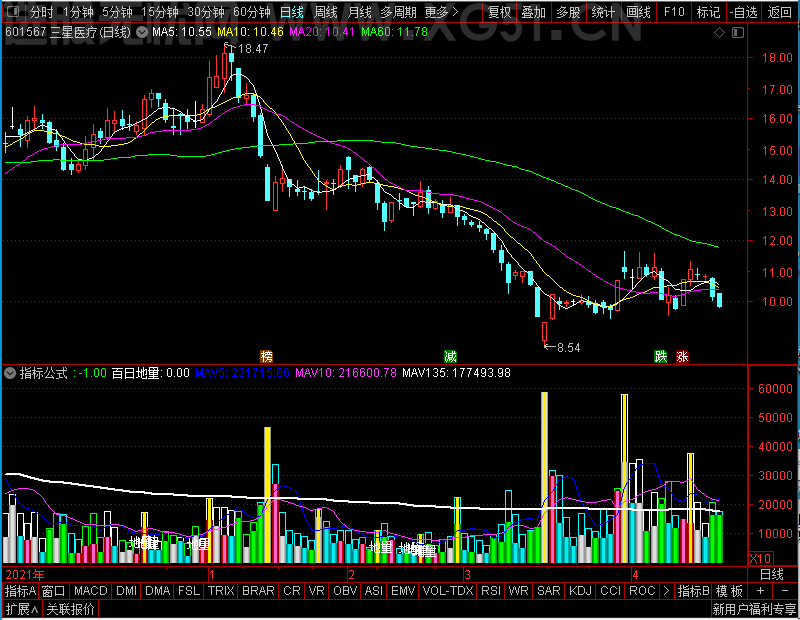Click the 多股 button
The width and height of the screenshot is (800, 620).
pos(568,12)
